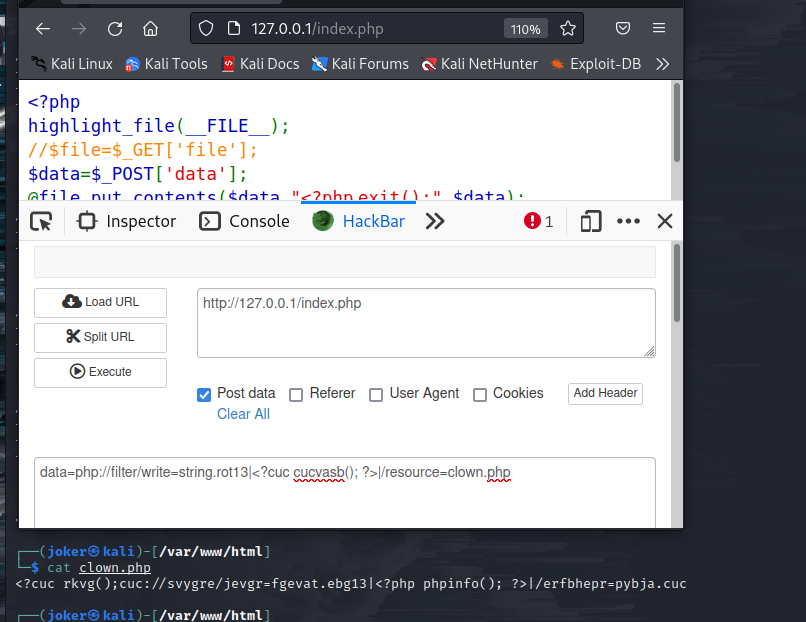Enable the Referer checkbox
The height and width of the screenshot is (622, 806).
point(296,395)
